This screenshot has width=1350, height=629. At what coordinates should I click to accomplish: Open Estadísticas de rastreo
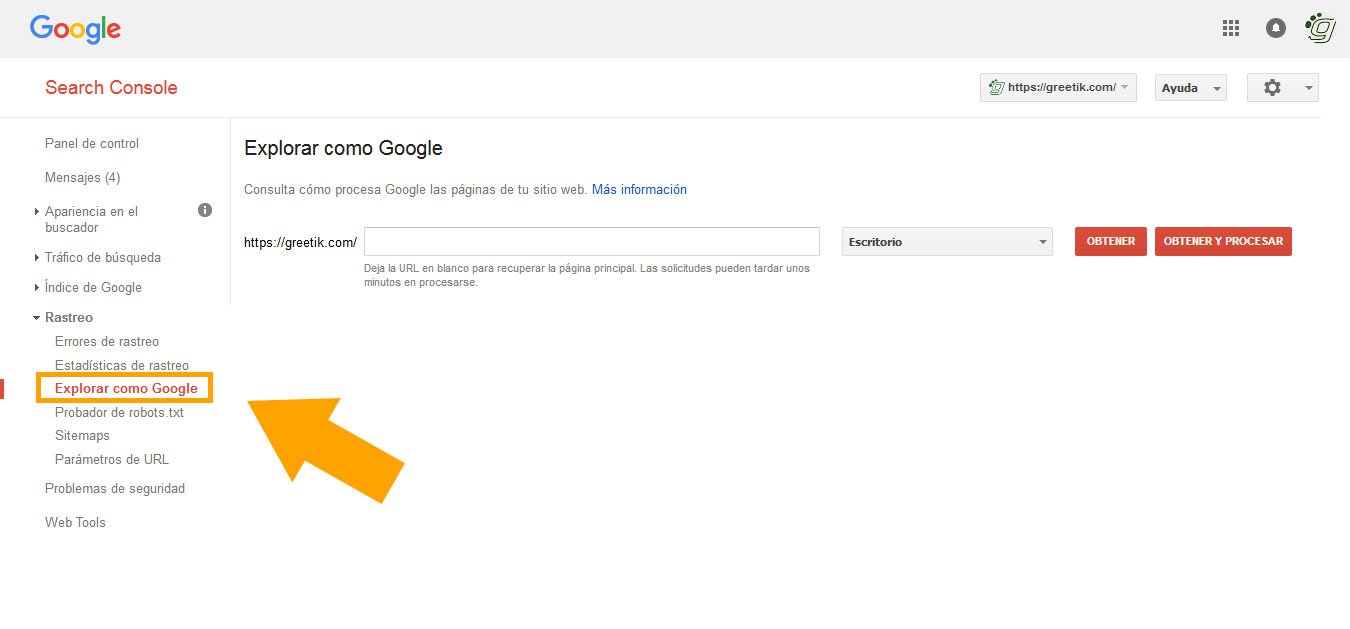(122, 365)
